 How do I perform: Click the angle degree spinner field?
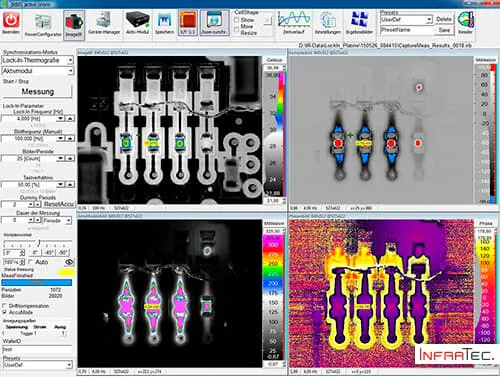click(x=14, y=252)
